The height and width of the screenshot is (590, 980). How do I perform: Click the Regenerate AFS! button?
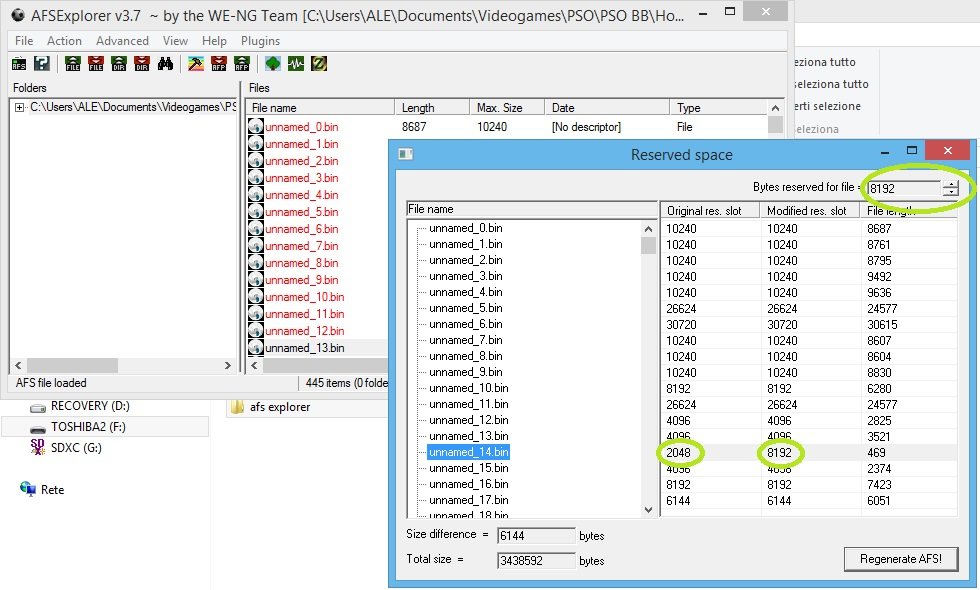coord(901,559)
